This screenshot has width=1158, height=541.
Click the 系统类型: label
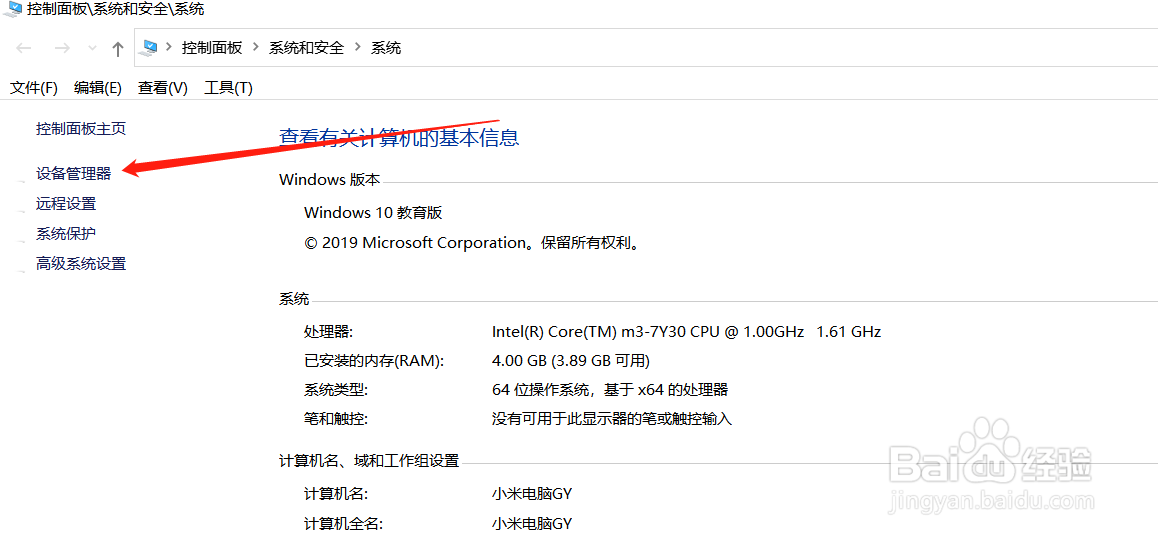pos(336,390)
